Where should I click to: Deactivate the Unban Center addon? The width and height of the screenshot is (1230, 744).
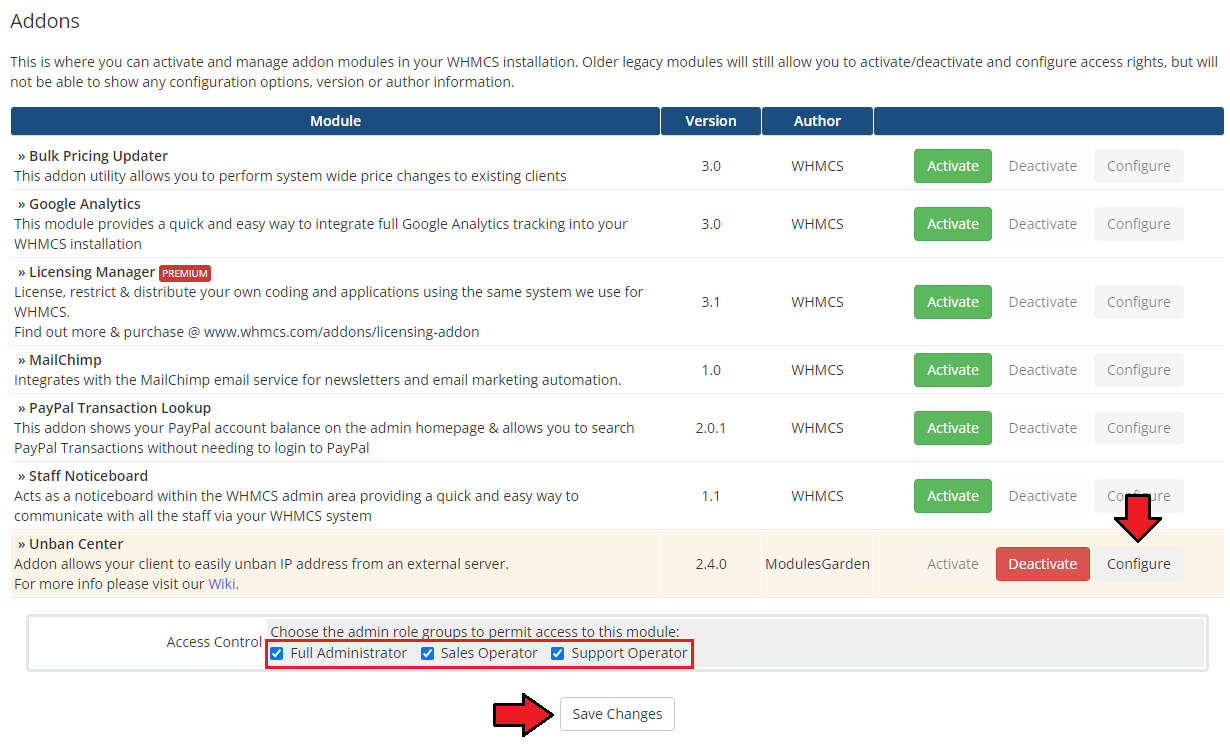[1042, 564]
